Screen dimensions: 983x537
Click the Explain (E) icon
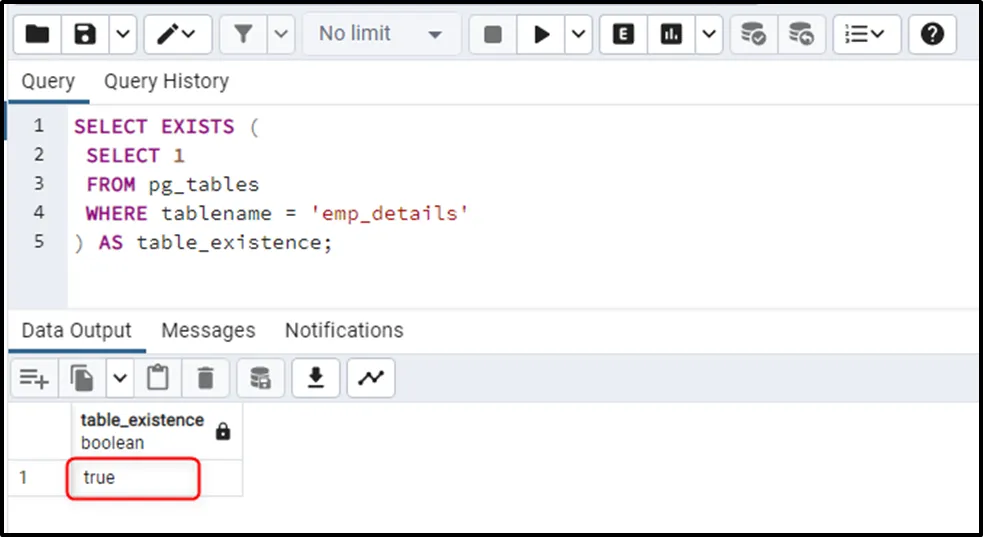624,34
